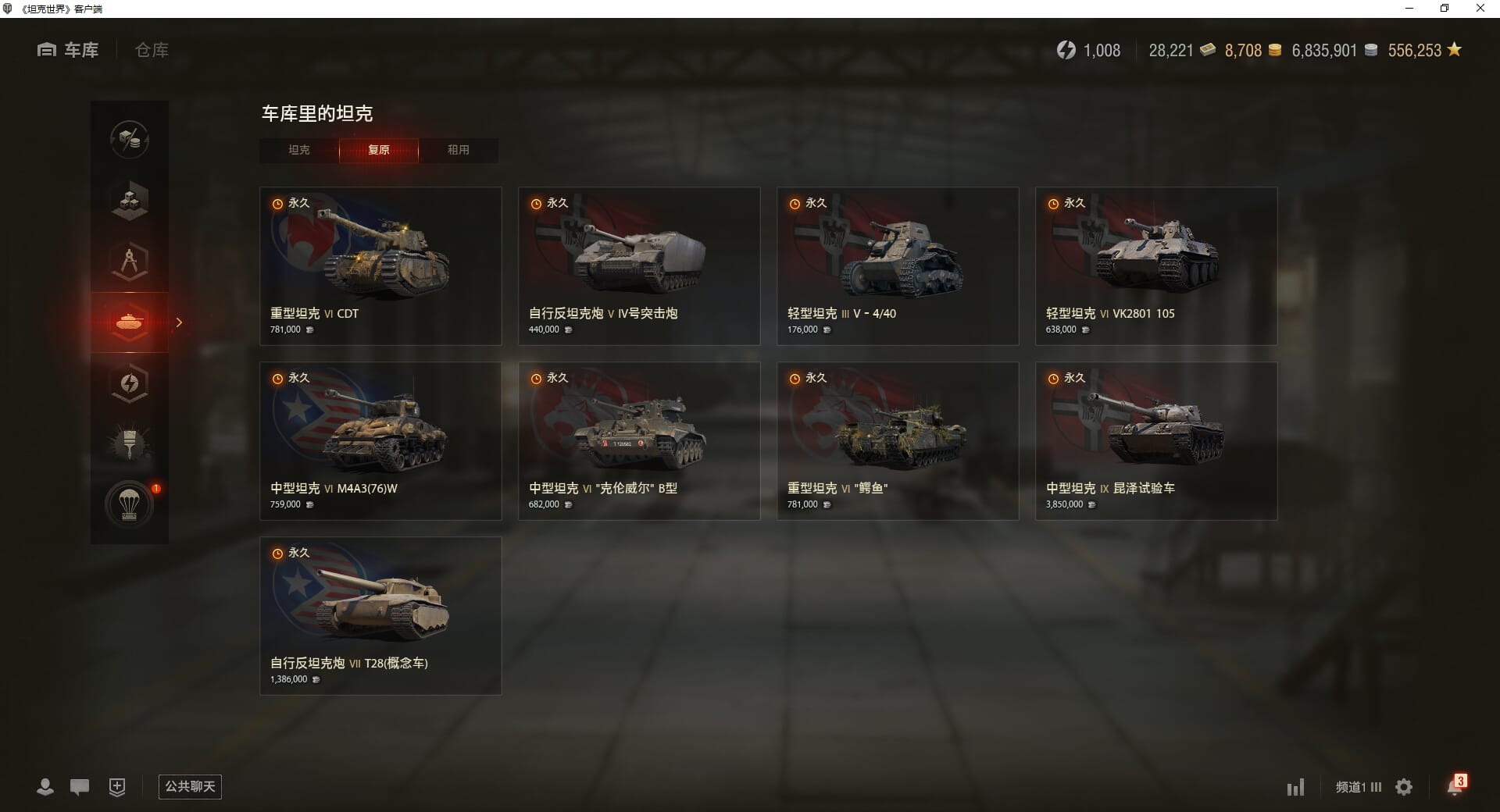Open the 仓库 section in header
Screen dimensions: 1500x812
coord(152,50)
